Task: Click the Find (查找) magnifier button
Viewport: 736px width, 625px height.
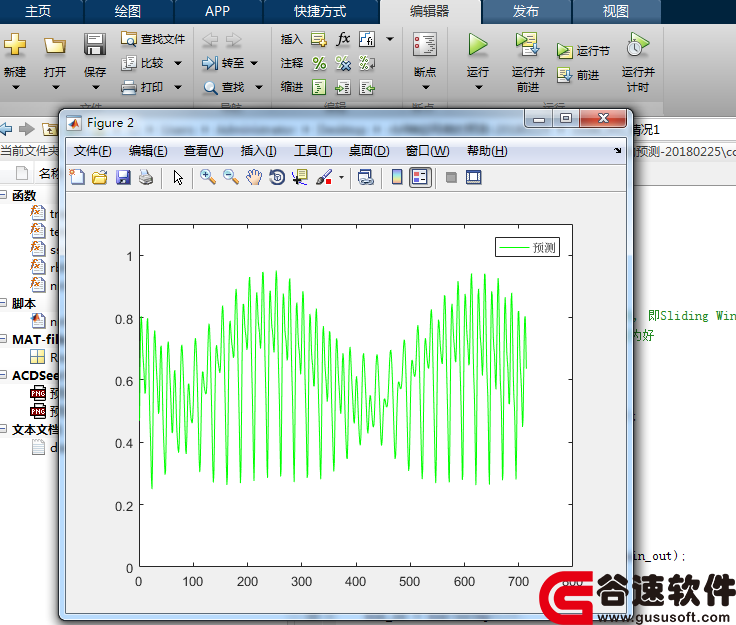Action: click(x=223, y=87)
